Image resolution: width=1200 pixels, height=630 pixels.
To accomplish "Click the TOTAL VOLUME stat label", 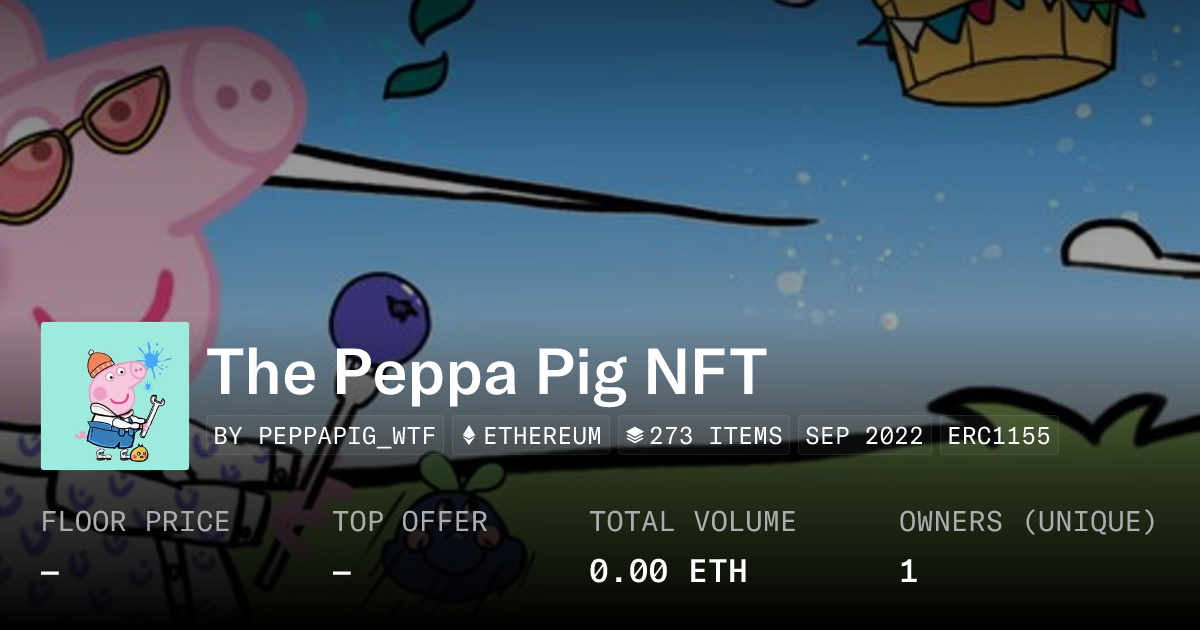I will 692,522.
